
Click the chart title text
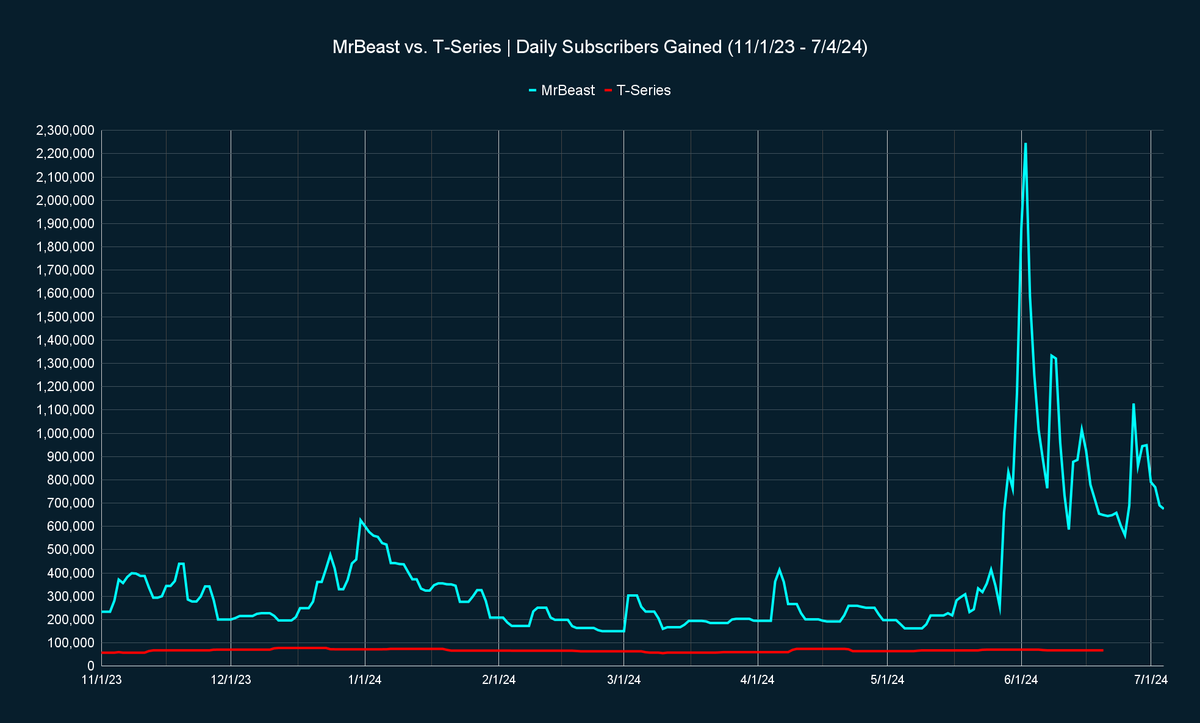click(599, 48)
